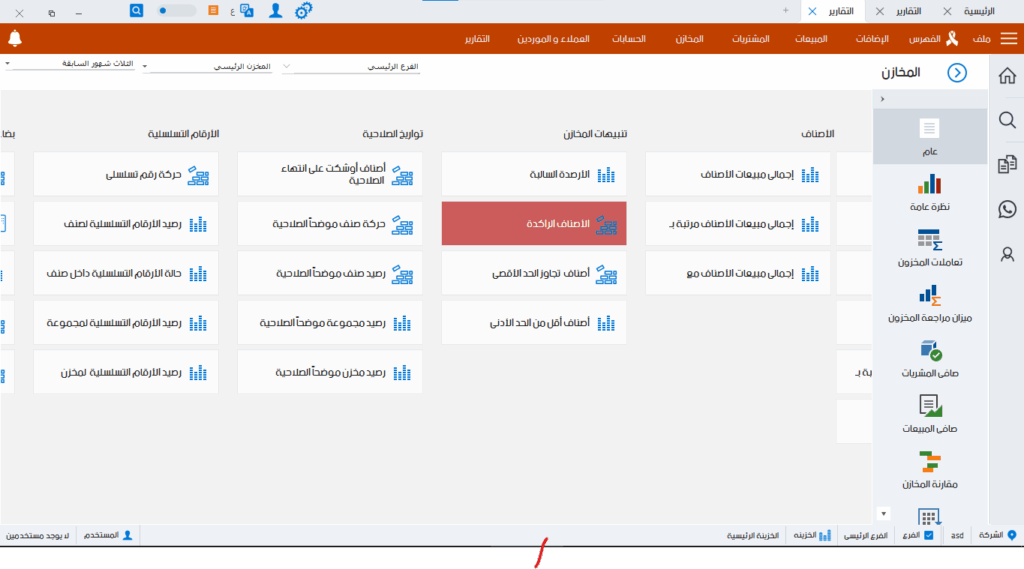Toggle the switch in the title bar
The width and height of the screenshot is (1024, 569).
pos(177,10)
